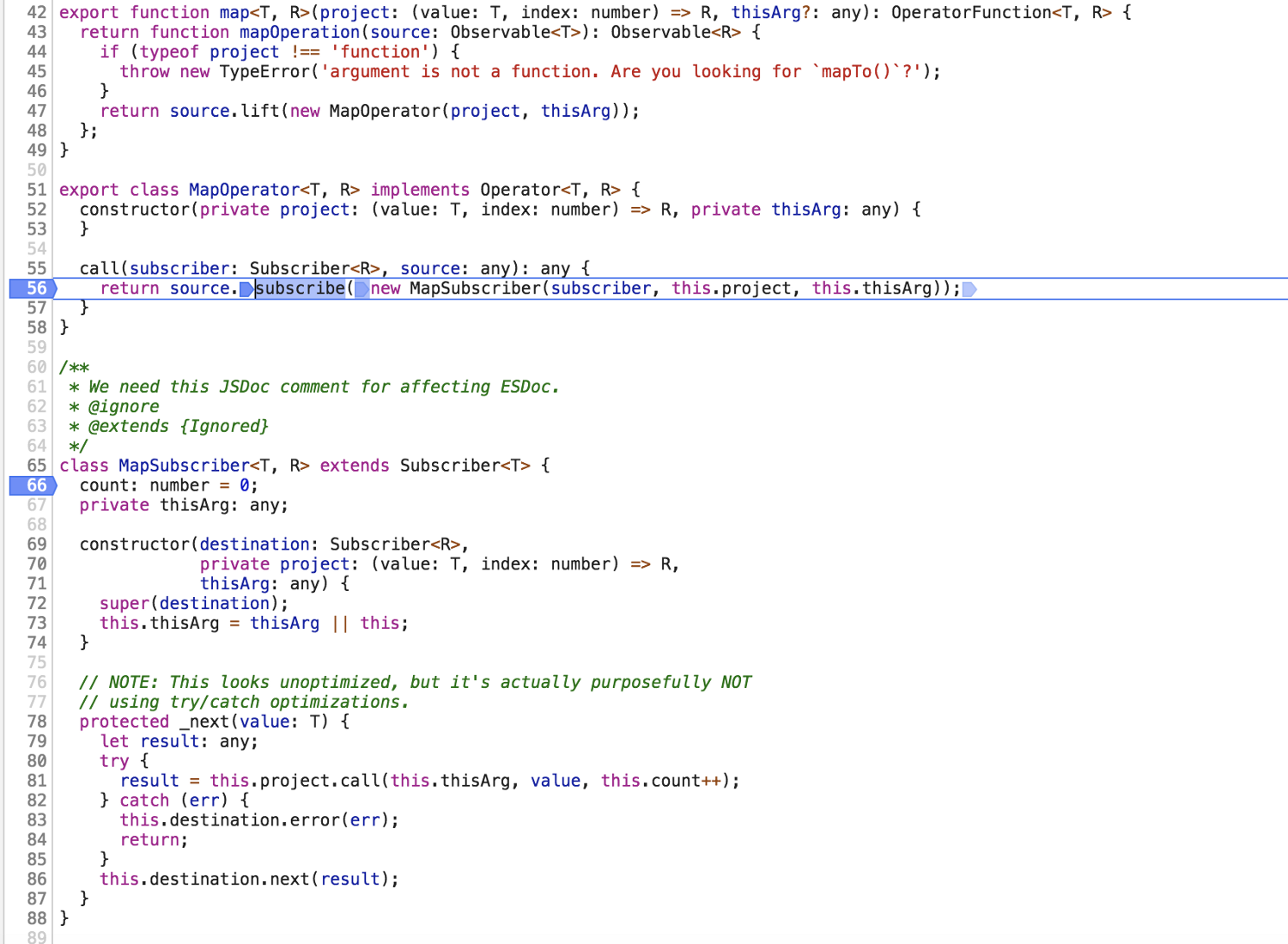The width and height of the screenshot is (1288, 944).
Task: Click the gutter marker beside count: number = 0
Action: click(x=34, y=485)
